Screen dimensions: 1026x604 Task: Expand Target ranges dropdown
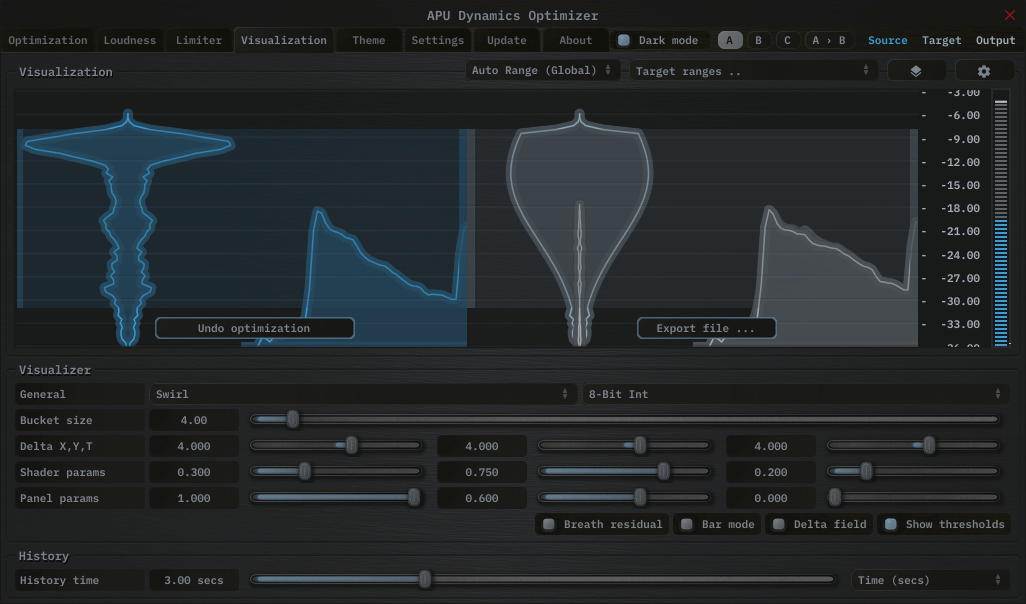coord(752,71)
